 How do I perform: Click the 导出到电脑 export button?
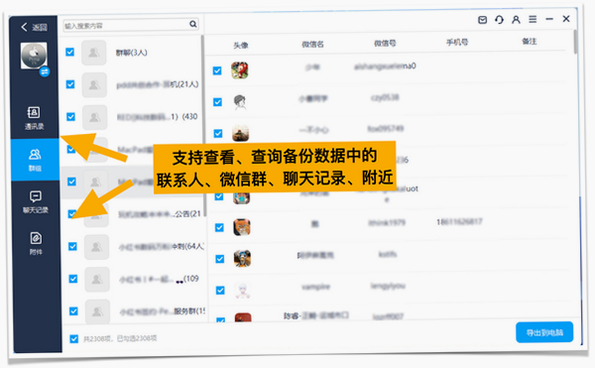coord(545,333)
